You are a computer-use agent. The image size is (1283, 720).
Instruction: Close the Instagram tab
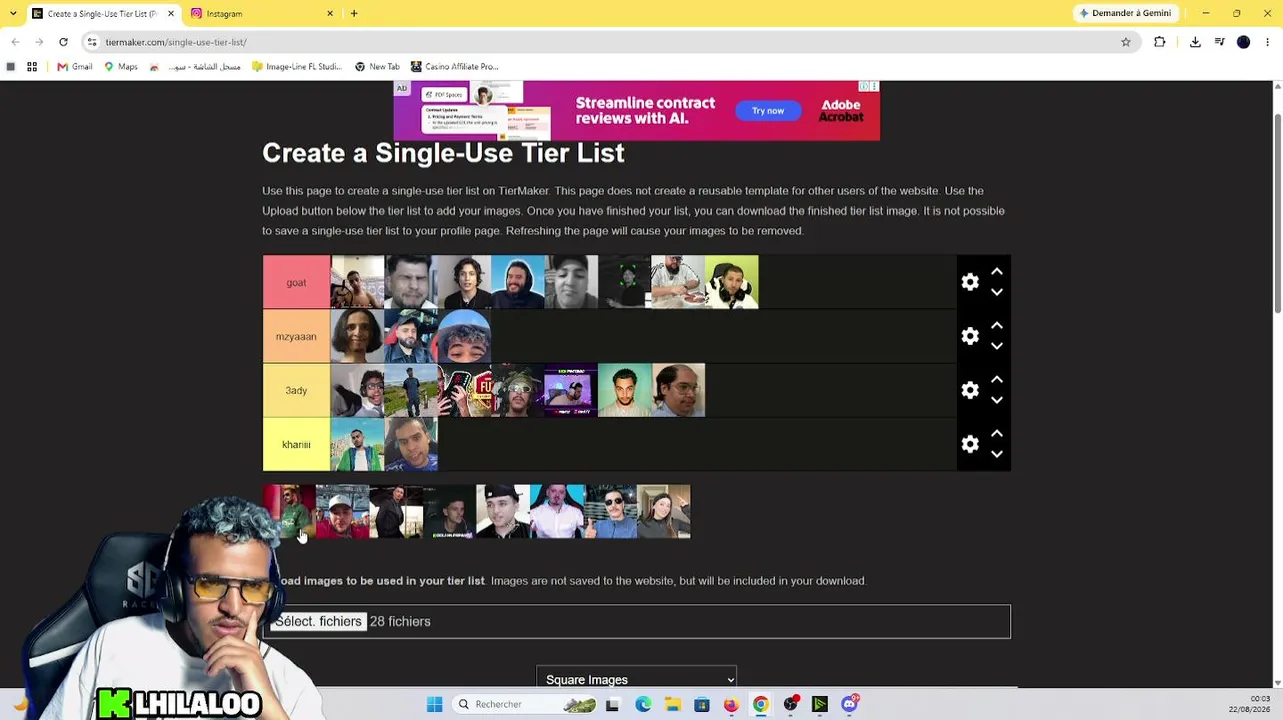[331, 14]
